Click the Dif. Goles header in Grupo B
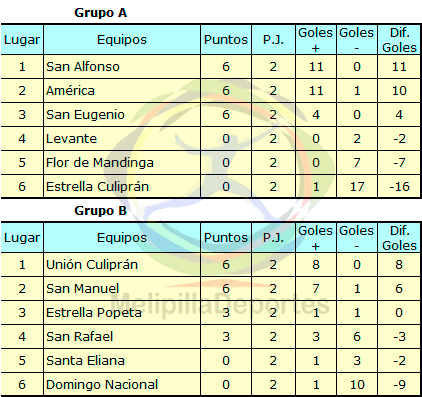Viewport: 422px width, 397px height. tap(399, 238)
